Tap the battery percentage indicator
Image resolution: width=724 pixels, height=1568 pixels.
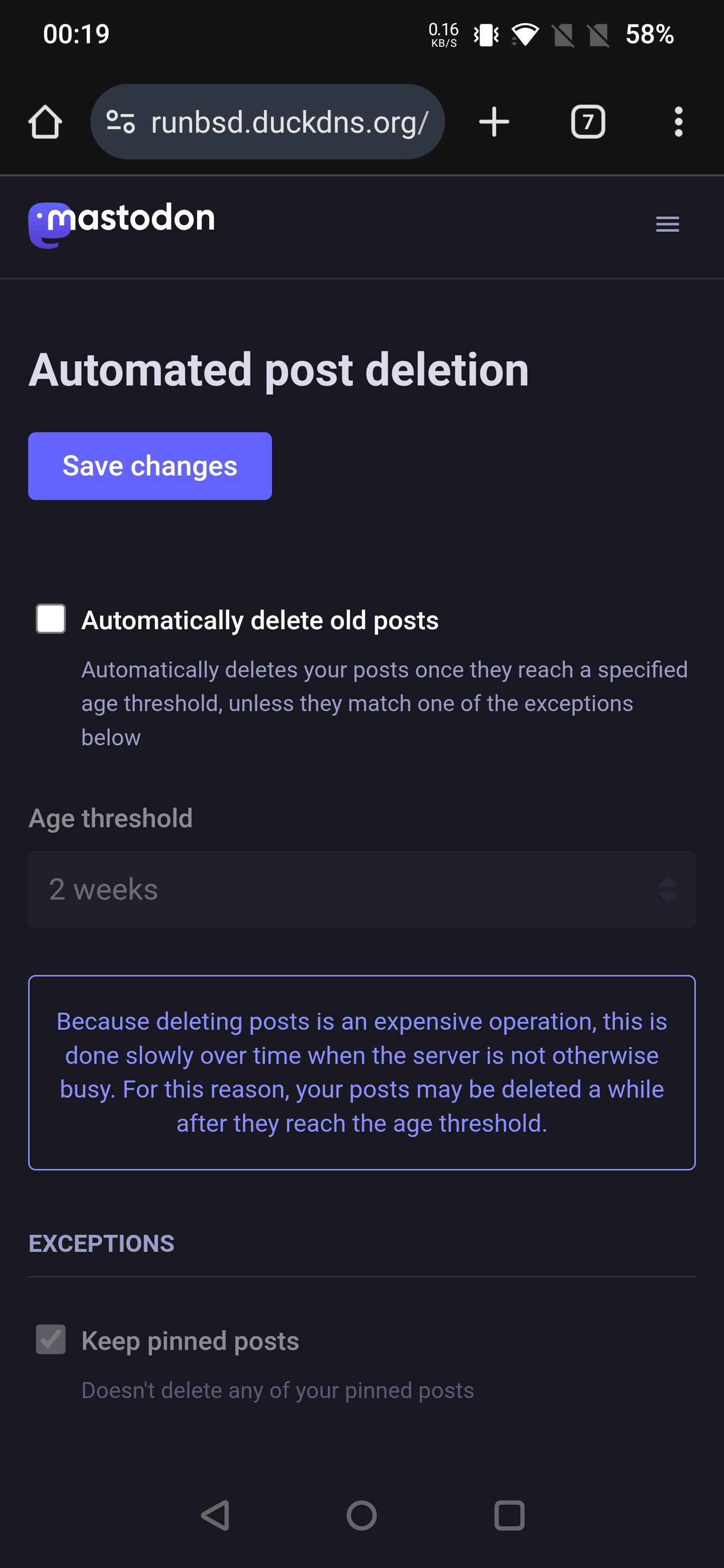tap(649, 35)
